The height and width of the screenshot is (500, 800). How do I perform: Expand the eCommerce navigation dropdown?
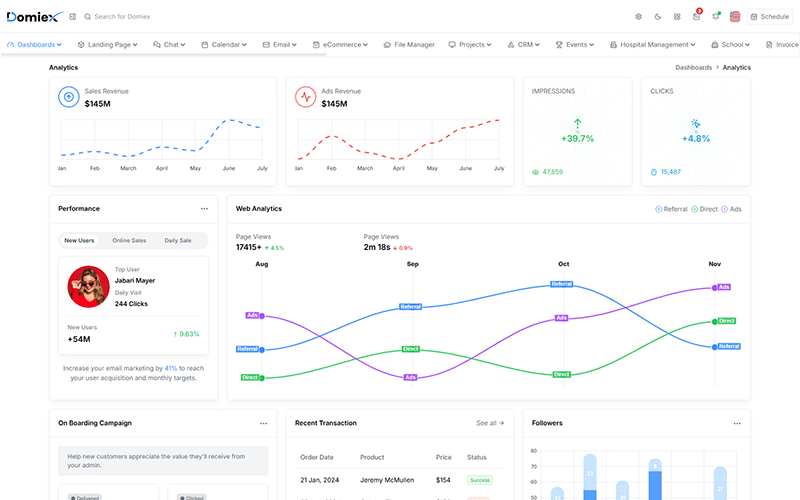(x=340, y=45)
